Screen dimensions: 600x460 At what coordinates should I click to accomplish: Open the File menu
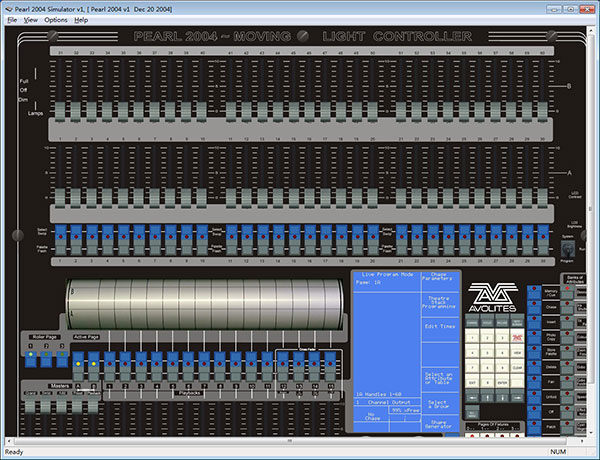click(12, 20)
